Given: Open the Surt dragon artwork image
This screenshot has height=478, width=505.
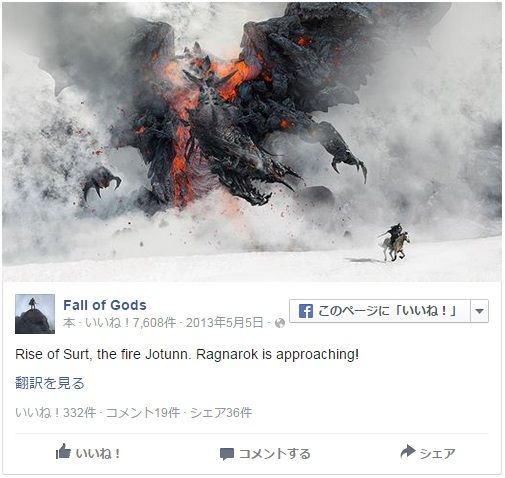Looking at the screenshot, I should point(252,142).
